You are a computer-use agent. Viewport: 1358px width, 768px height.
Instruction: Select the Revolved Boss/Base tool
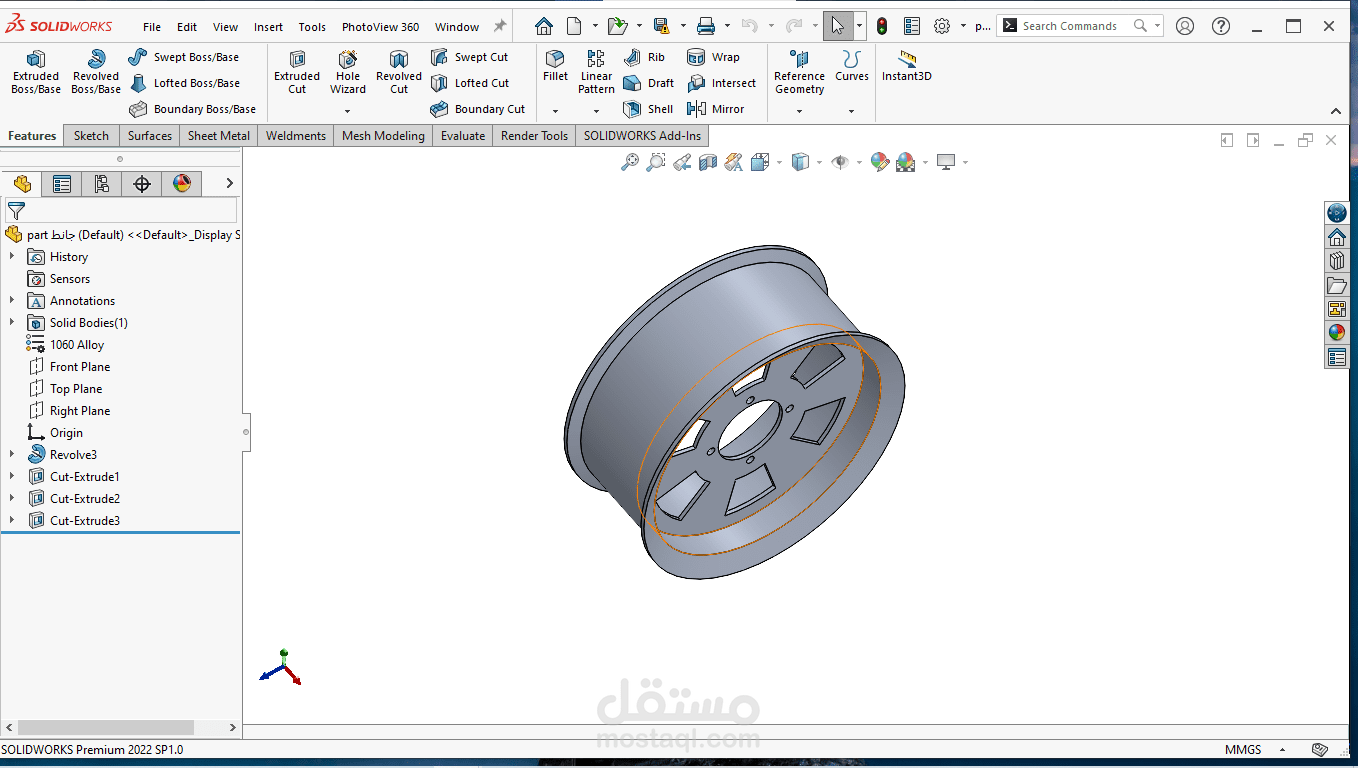[x=96, y=73]
